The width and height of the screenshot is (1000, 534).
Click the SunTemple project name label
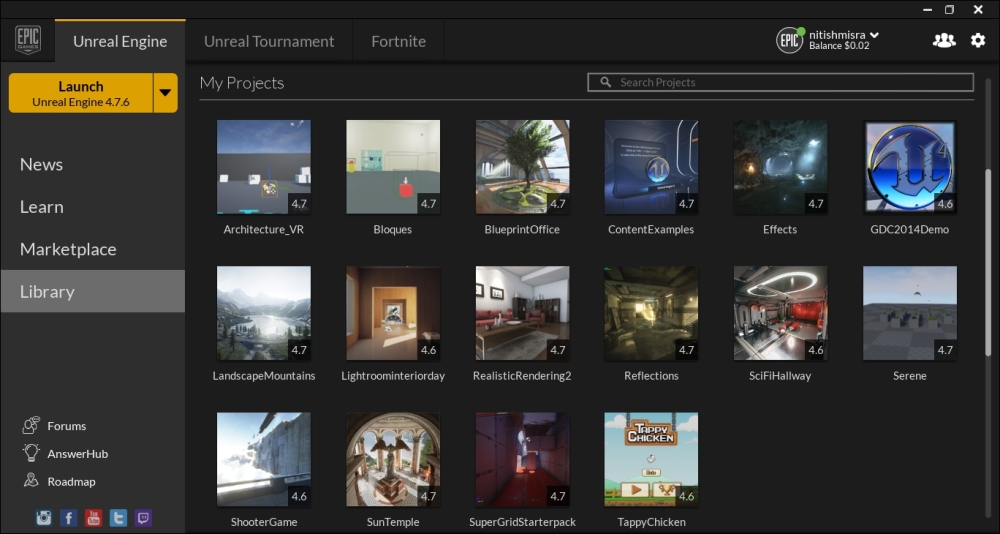(393, 522)
